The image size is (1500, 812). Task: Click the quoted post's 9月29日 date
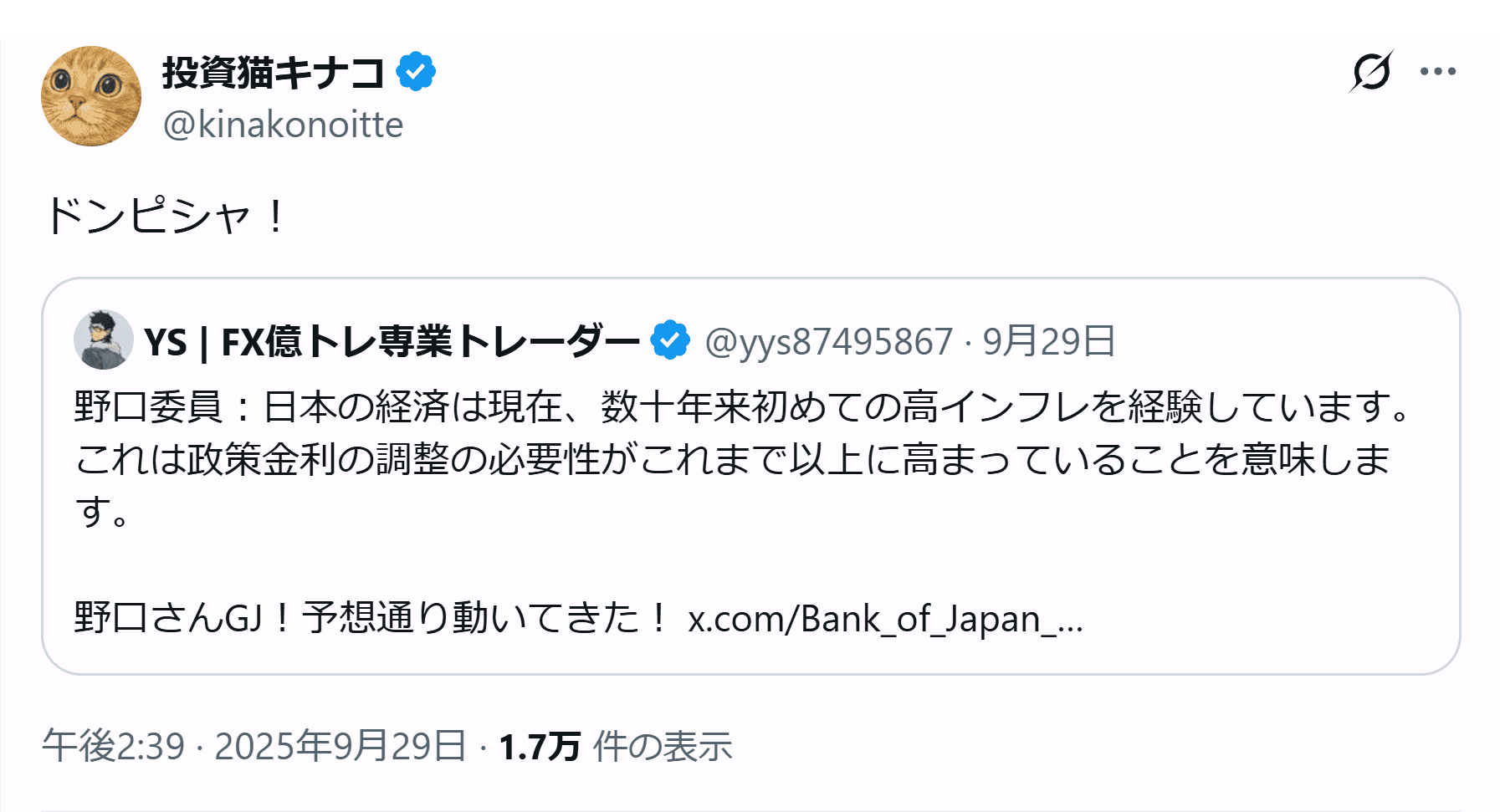tap(1049, 341)
